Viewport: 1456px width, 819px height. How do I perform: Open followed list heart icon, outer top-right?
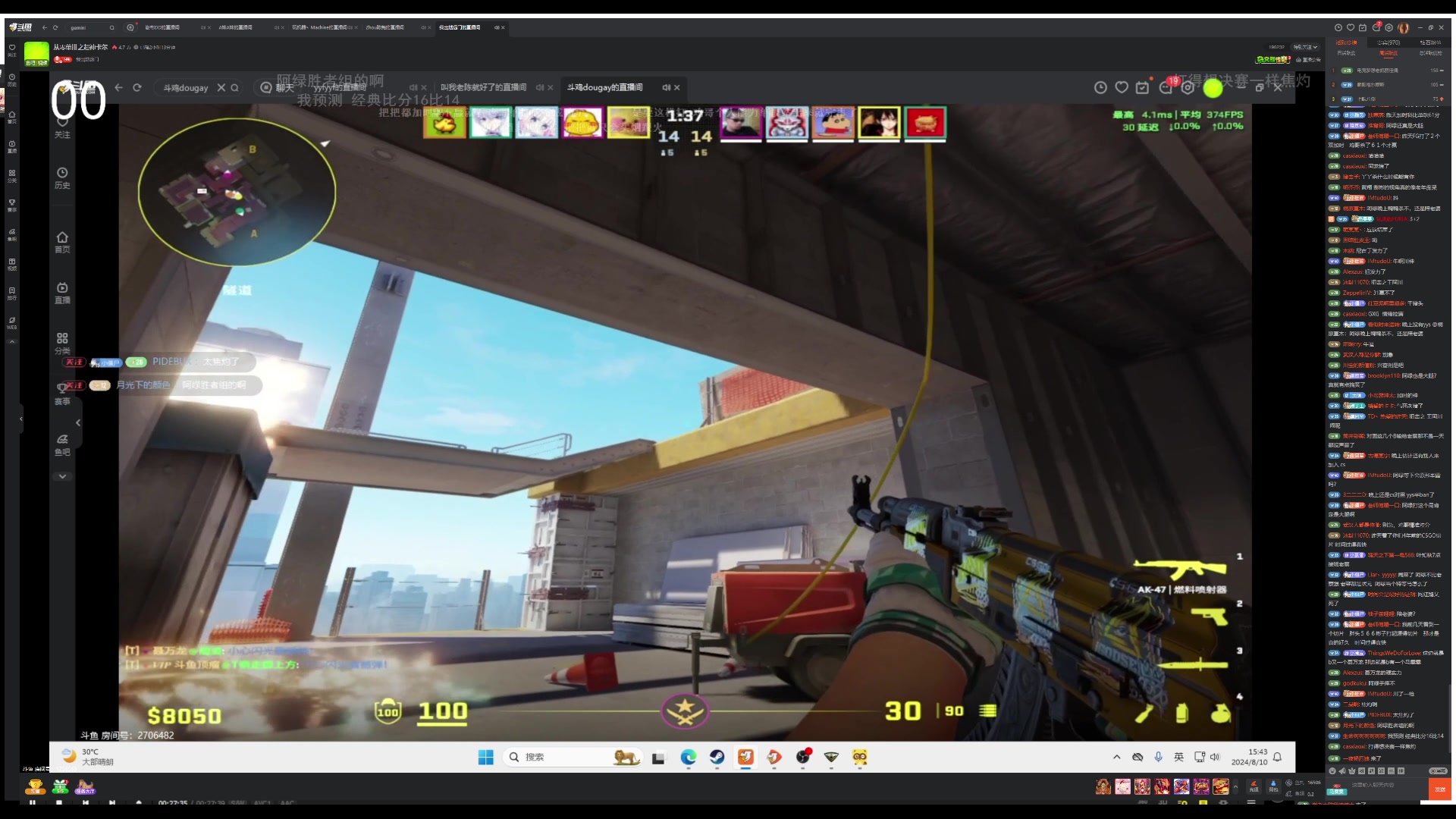[1351, 27]
